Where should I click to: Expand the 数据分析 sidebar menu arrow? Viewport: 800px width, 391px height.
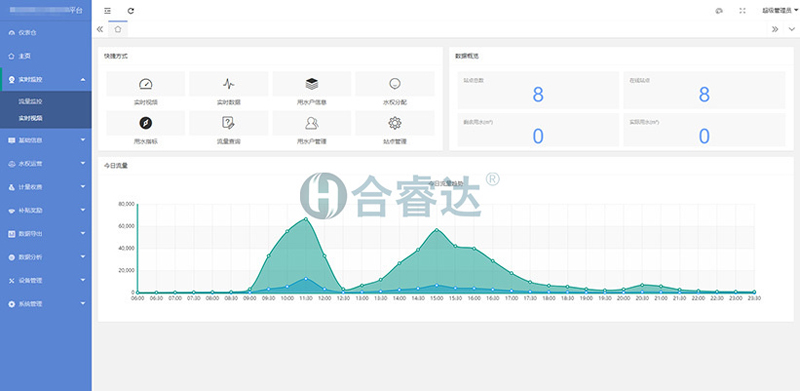[83, 257]
